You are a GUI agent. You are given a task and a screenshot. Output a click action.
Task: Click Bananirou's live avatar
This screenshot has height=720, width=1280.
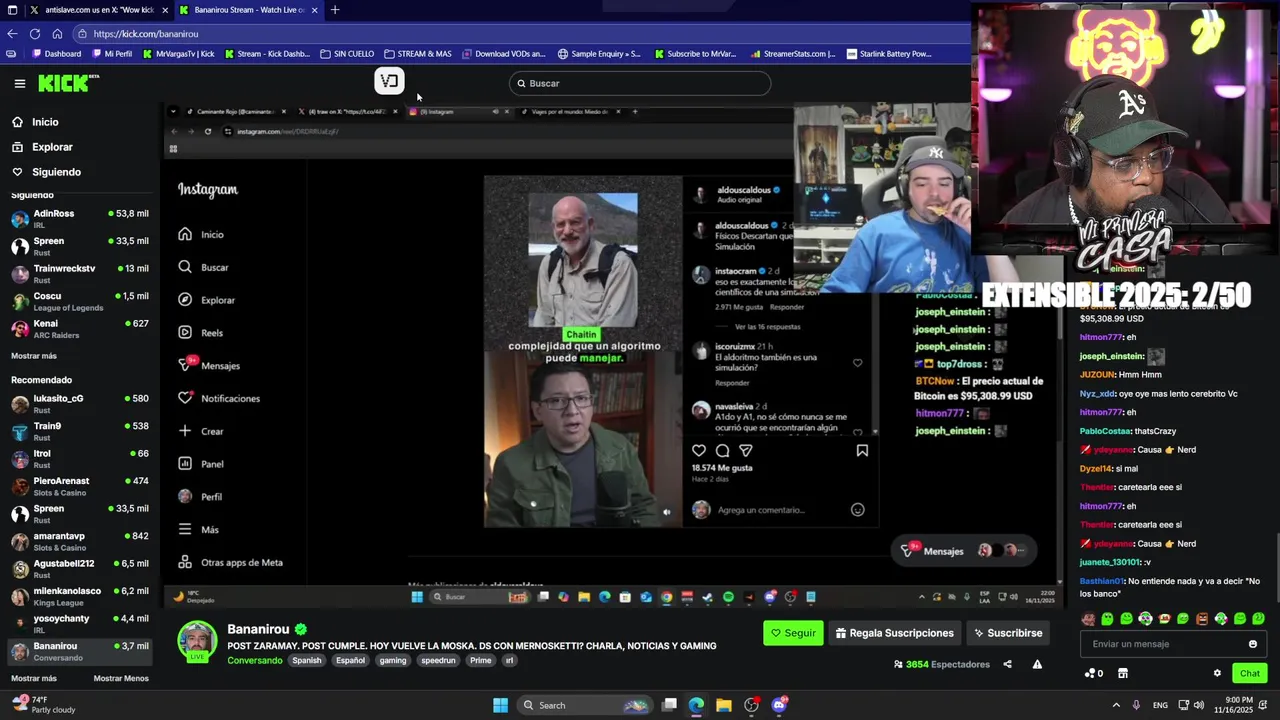coord(197,641)
